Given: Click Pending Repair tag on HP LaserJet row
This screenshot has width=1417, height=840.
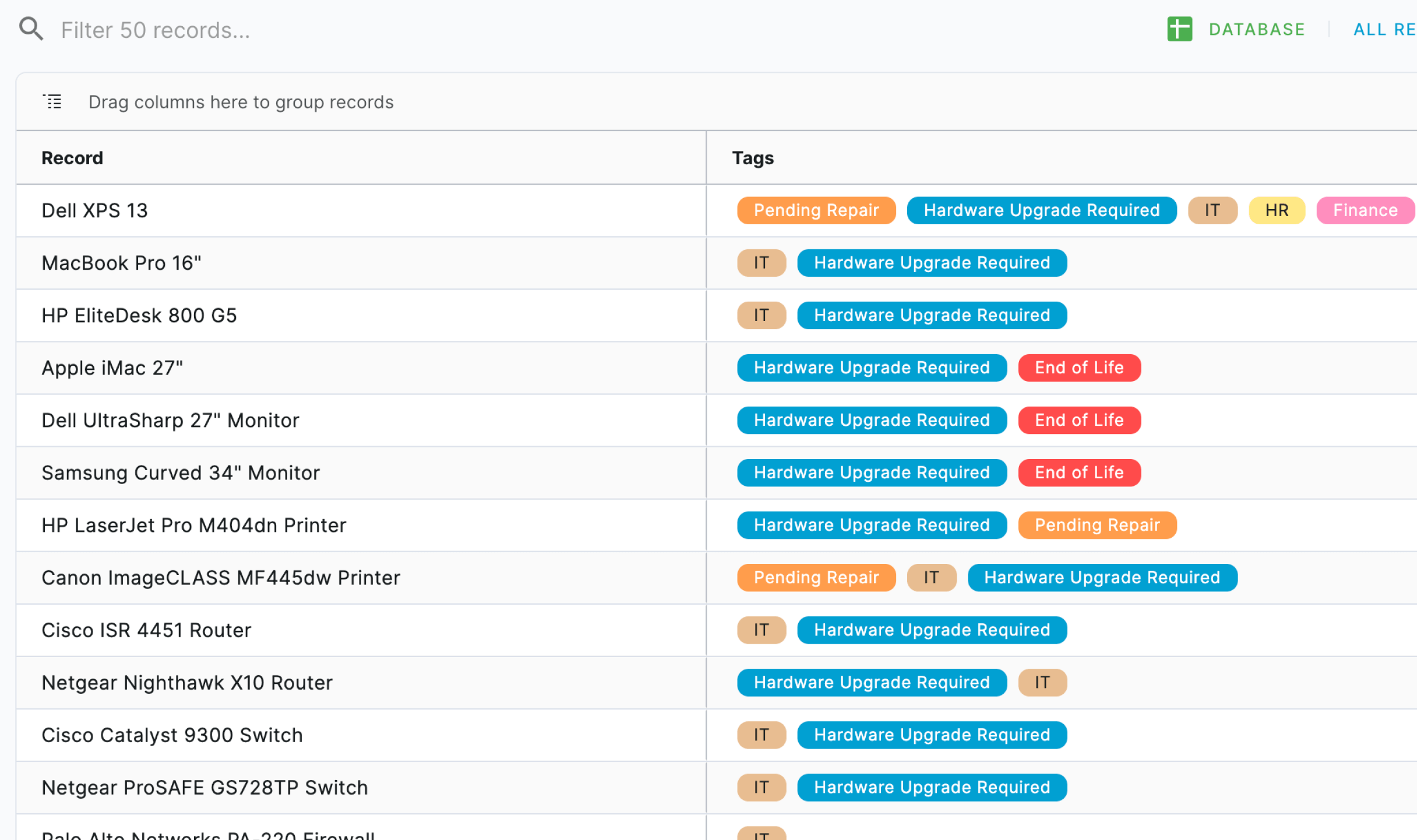Looking at the screenshot, I should (1097, 525).
